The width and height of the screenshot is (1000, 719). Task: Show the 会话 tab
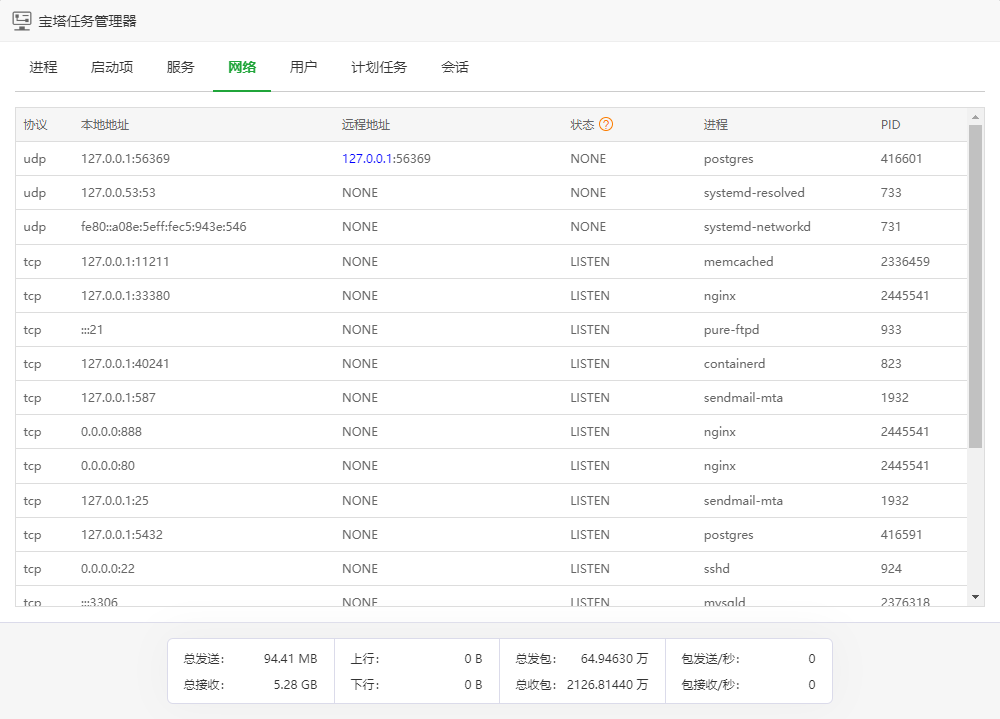[x=455, y=67]
